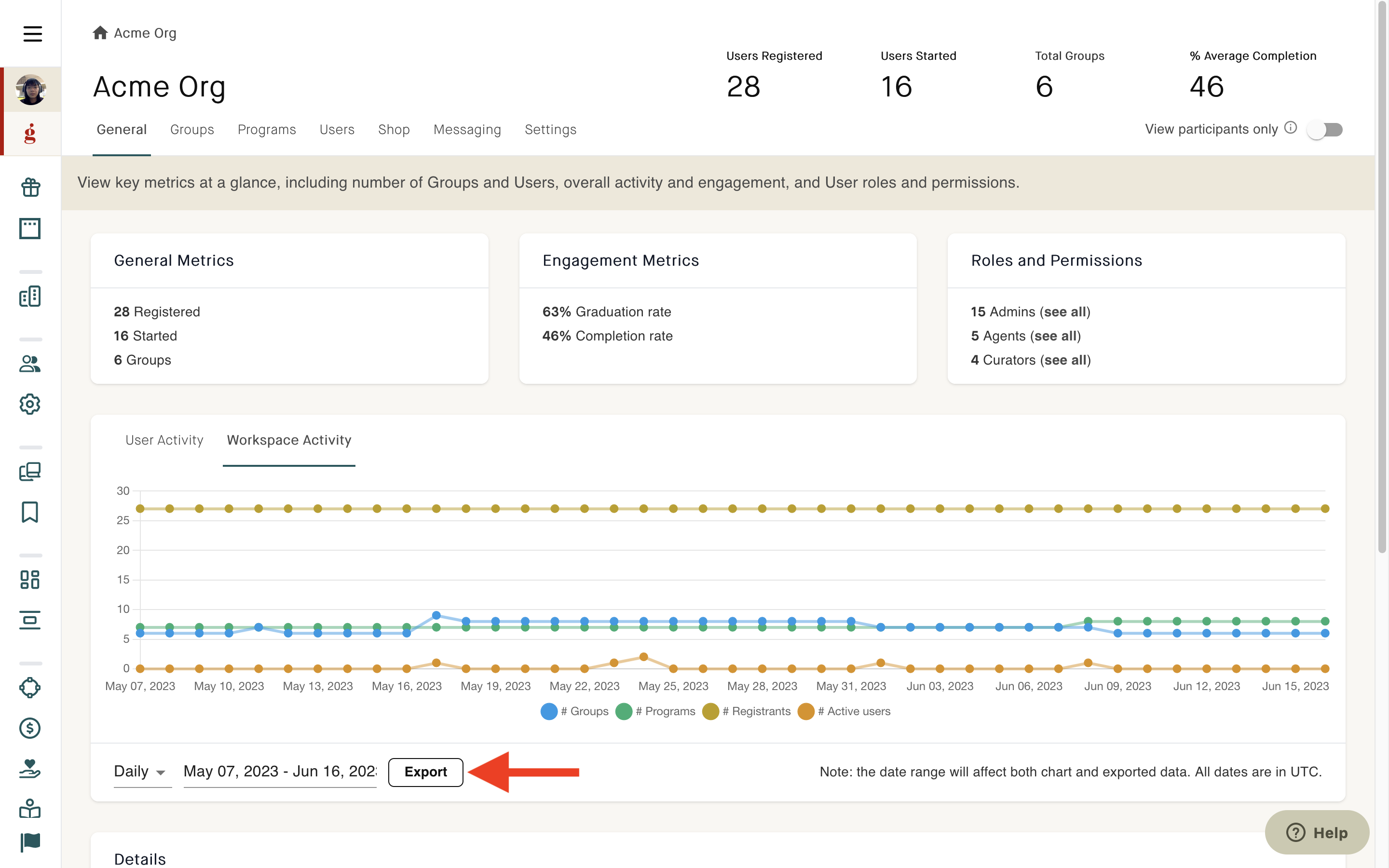1389x868 pixels.
Task: Open the Help widget button
Action: click(1317, 832)
